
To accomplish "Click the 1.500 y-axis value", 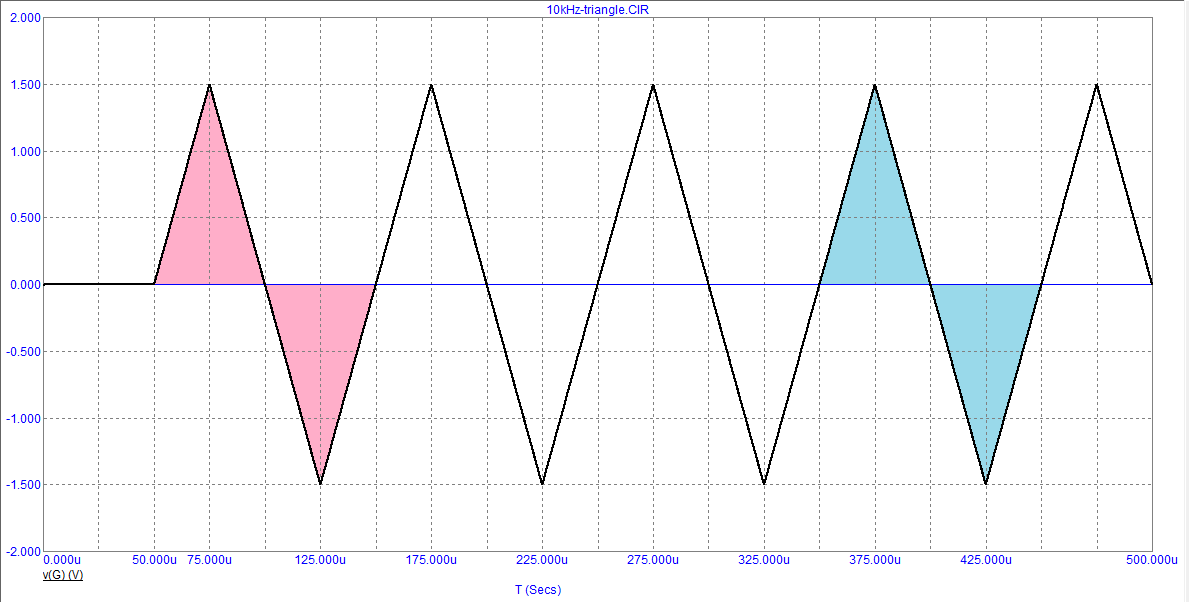I will coord(25,85).
